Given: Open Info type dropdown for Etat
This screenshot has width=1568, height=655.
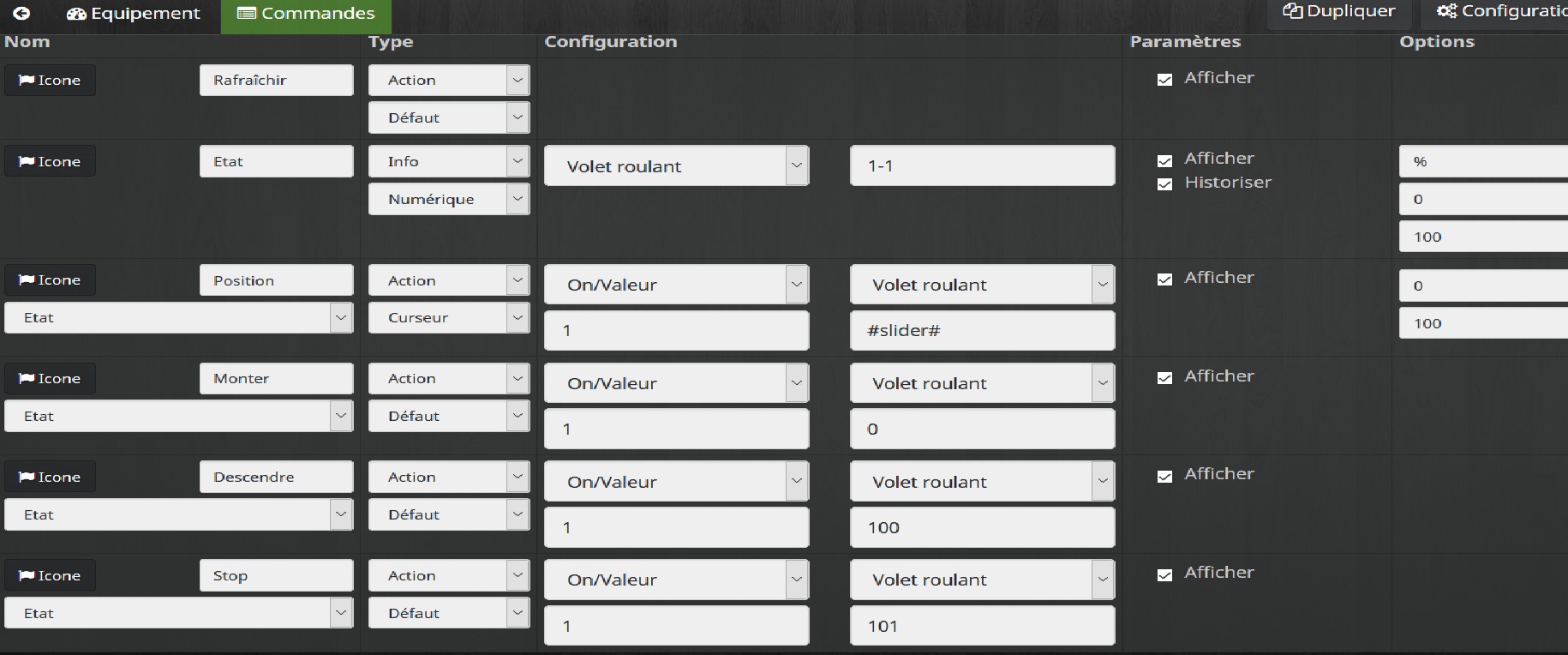Looking at the screenshot, I should (449, 161).
